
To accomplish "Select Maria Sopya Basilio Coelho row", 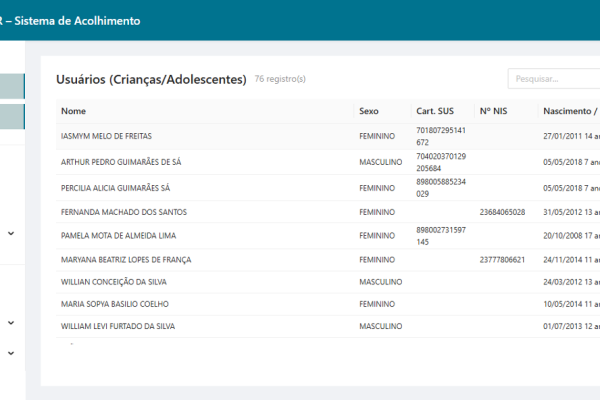I will coord(115,304).
